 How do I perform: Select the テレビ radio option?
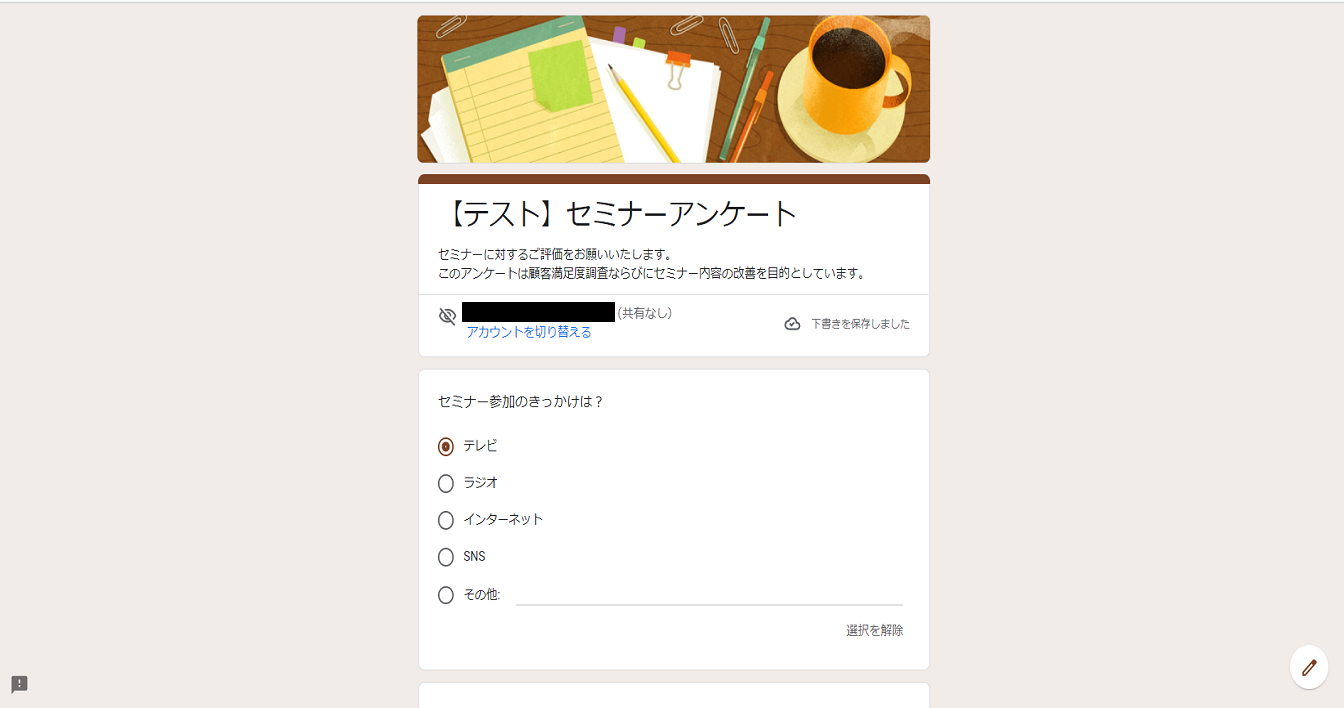click(446, 446)
